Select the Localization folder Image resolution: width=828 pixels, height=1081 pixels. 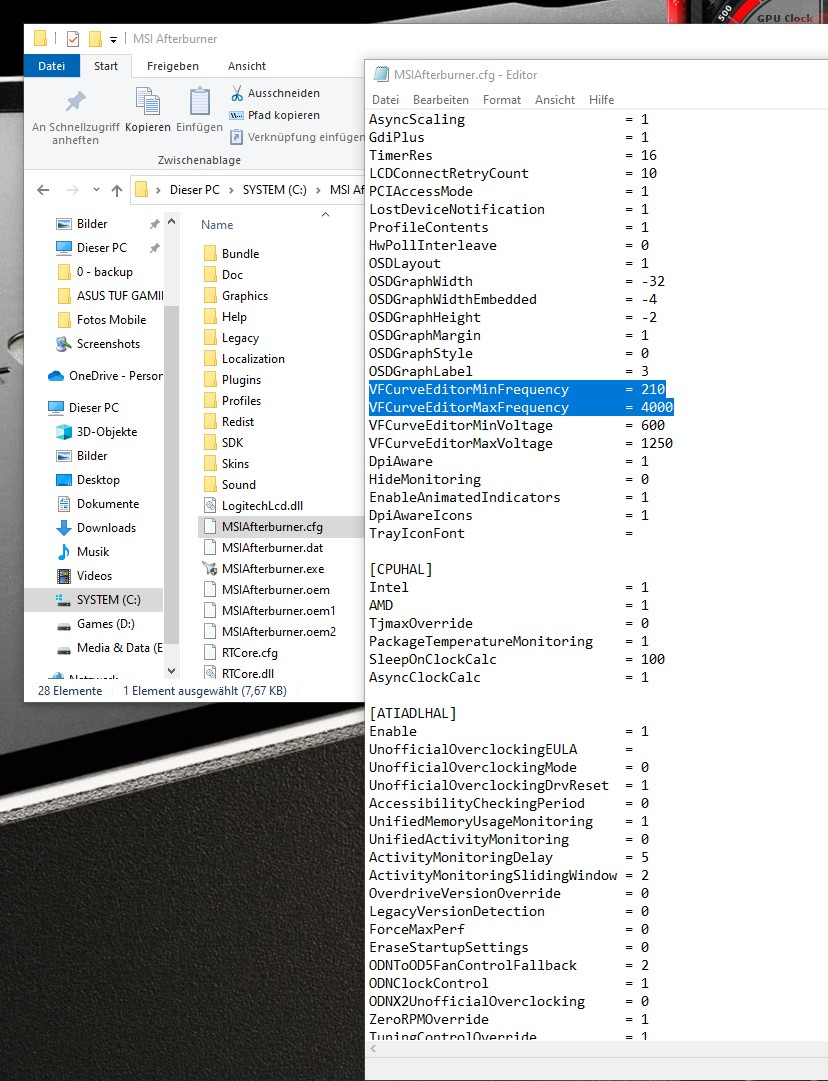click(x=253, y=358)
